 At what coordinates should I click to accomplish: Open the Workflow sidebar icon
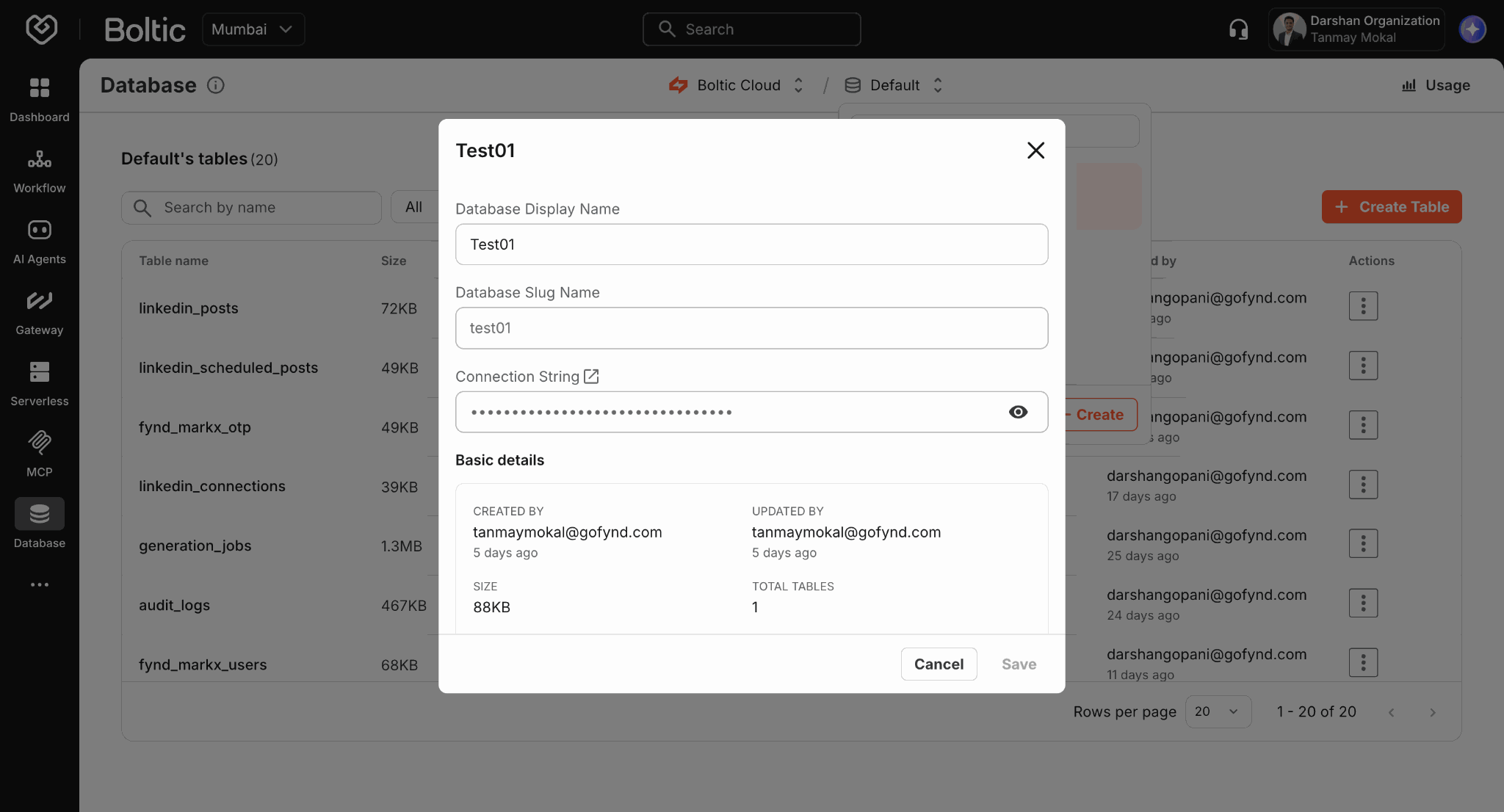pos(40,159)
